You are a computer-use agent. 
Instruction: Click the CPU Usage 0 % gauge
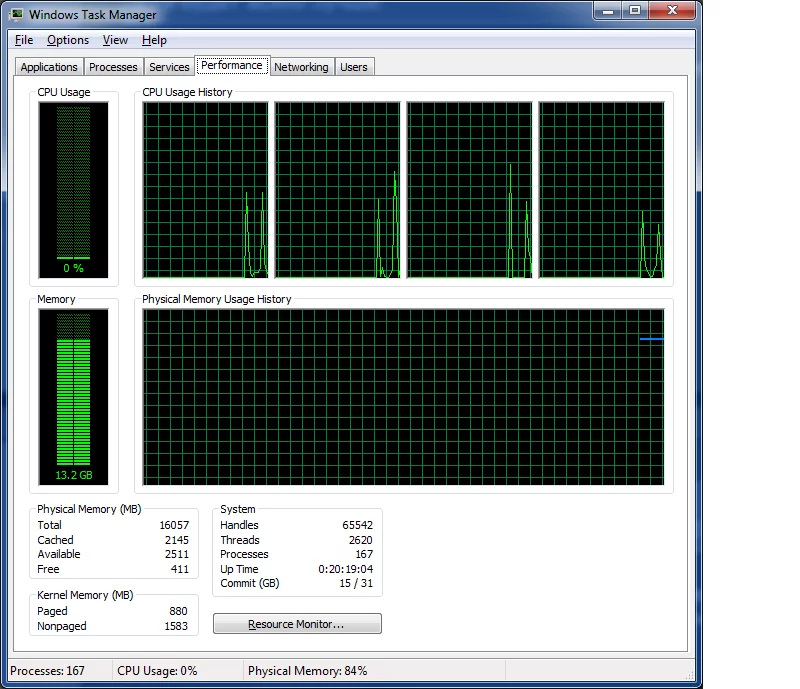click(x=73, y=190)
